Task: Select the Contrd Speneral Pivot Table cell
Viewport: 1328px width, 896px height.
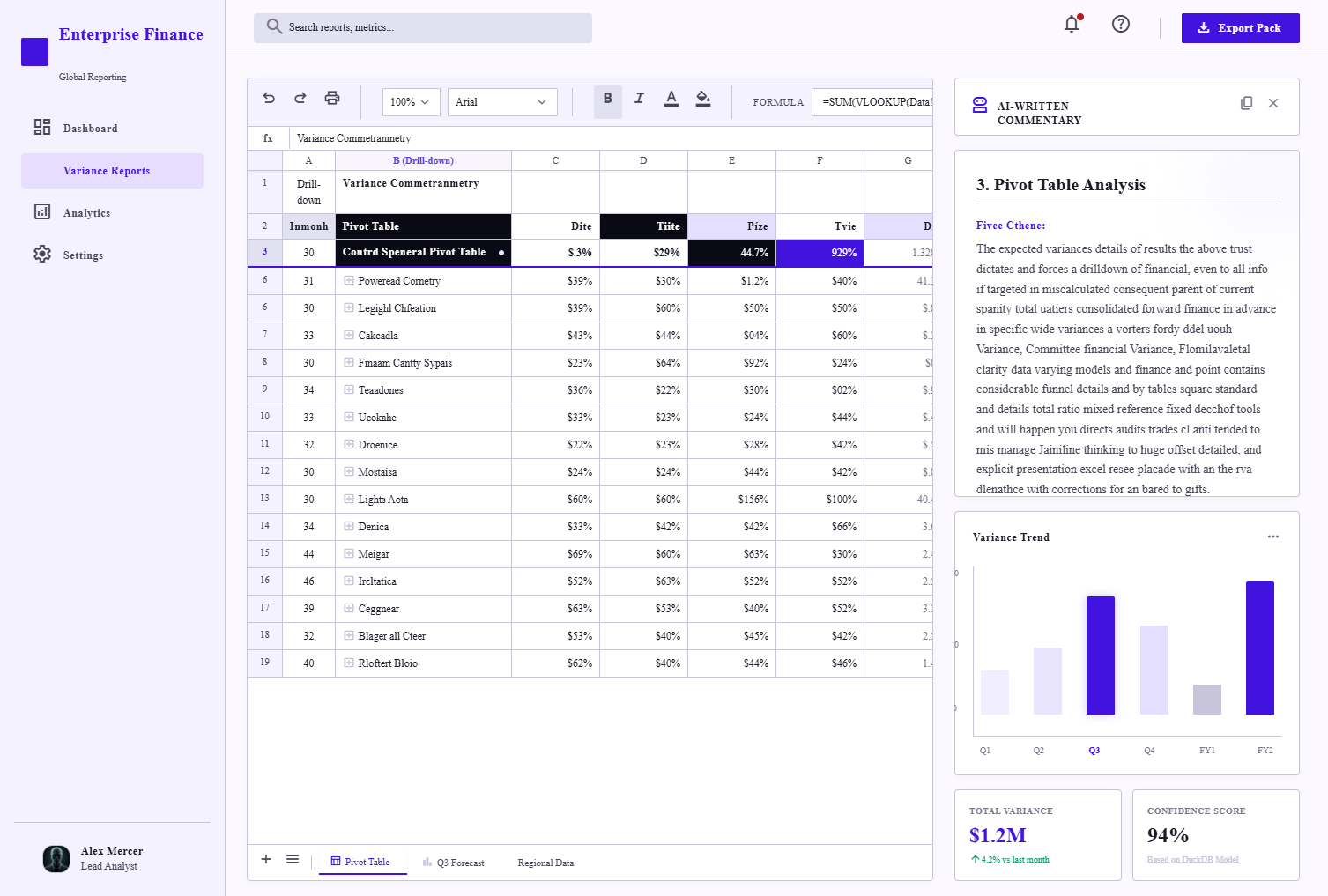Action: [x=423, y=253]
